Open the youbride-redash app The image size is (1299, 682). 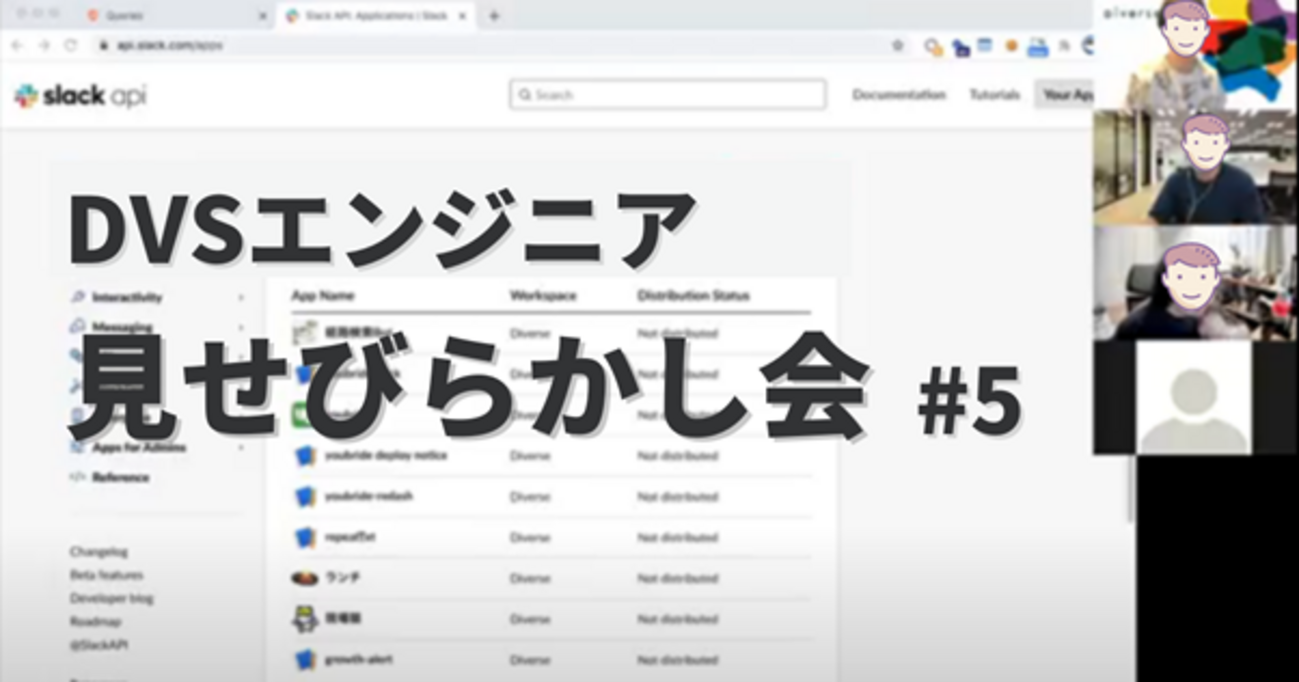tap(368, 496)
